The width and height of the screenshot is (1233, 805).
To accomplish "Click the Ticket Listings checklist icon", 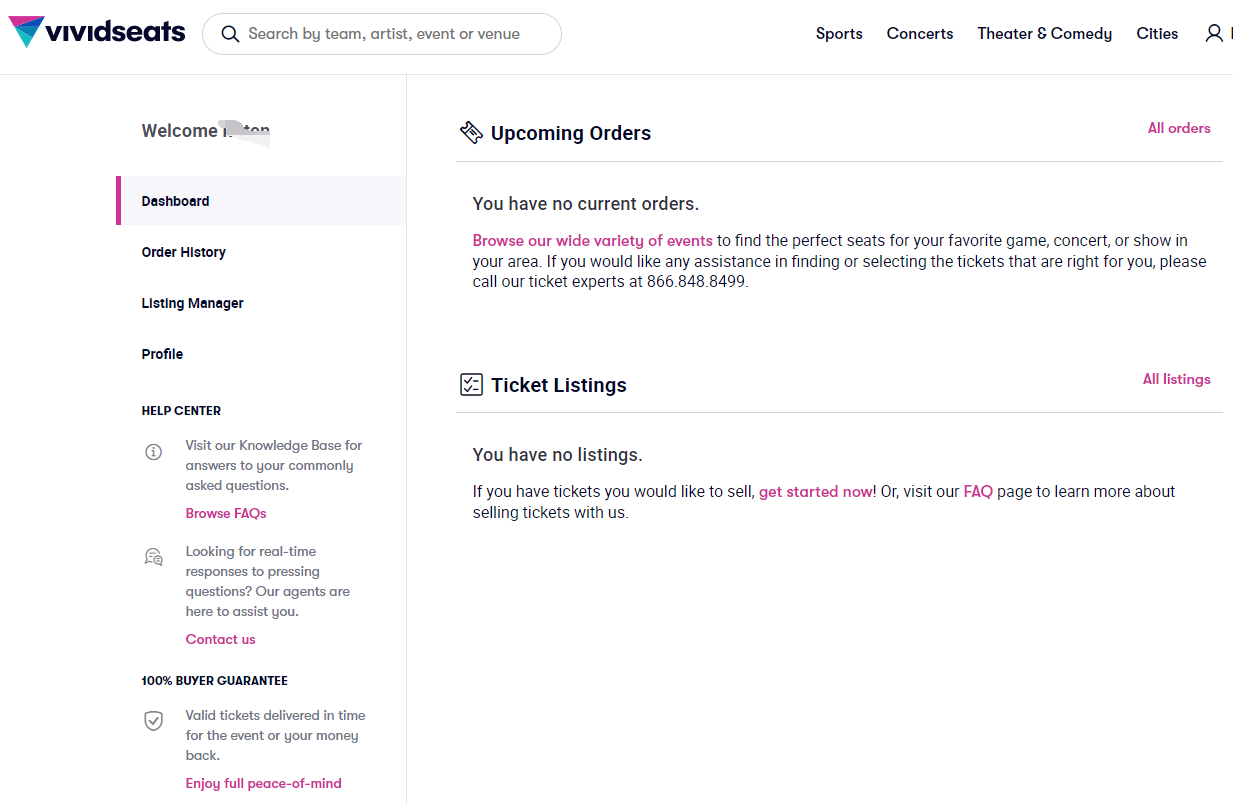I will click(471, 384).
